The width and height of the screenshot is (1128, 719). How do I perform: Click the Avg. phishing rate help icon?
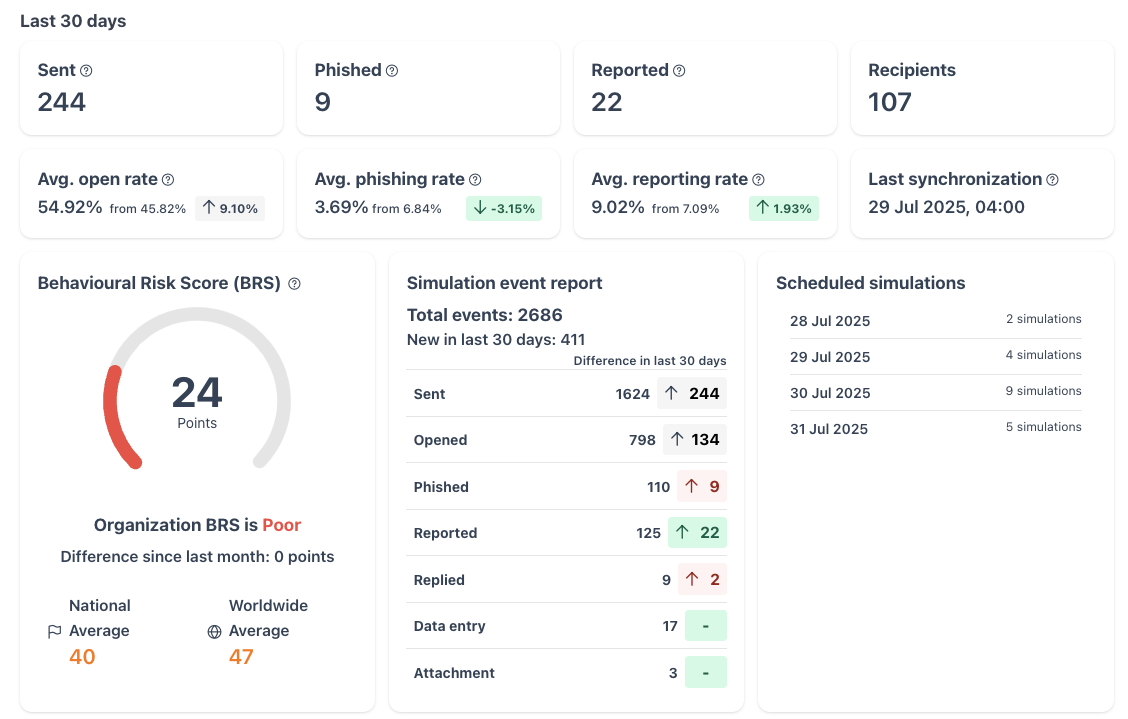click(x=476, y=179)
